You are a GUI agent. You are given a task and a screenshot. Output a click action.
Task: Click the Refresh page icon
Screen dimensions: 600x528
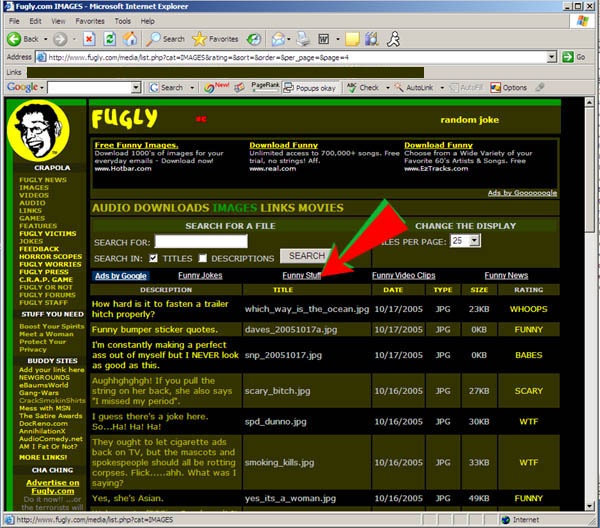pos(110,39)
